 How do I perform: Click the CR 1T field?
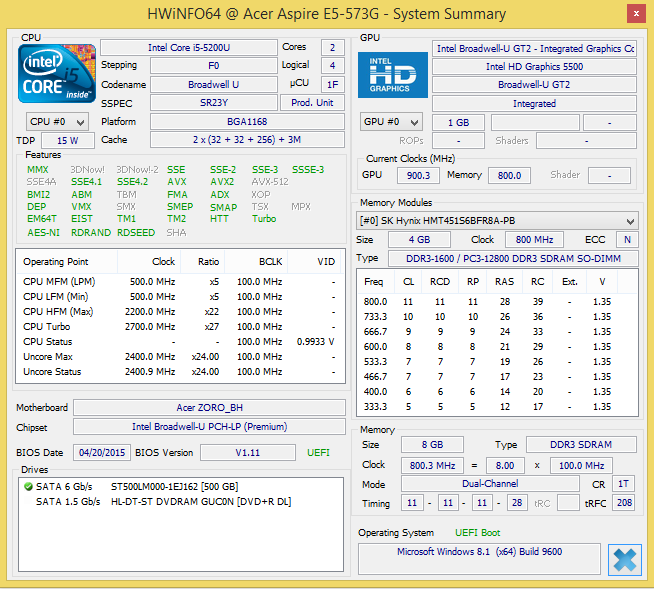pyautogui.click(x=623, y=484)
